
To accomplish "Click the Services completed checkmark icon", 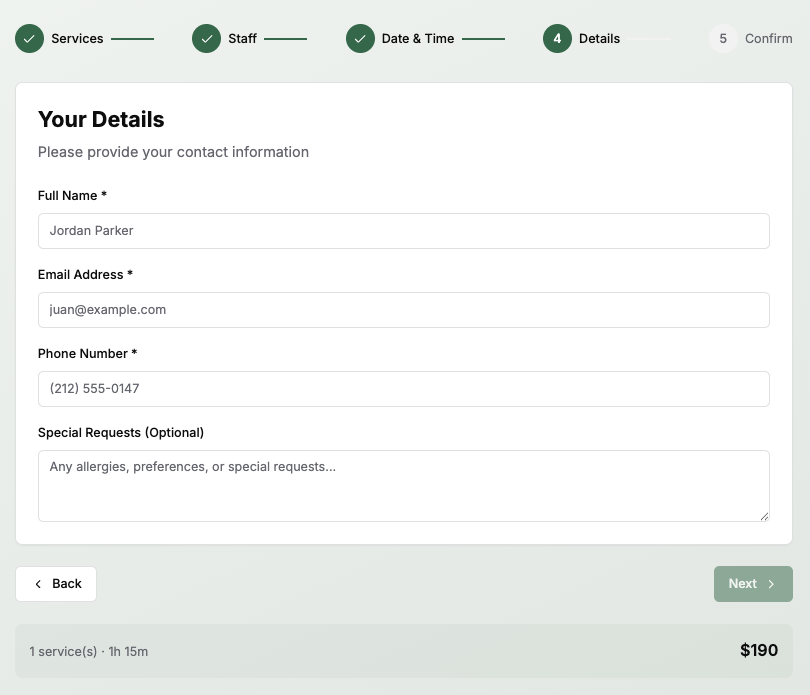I will (29, 39).
